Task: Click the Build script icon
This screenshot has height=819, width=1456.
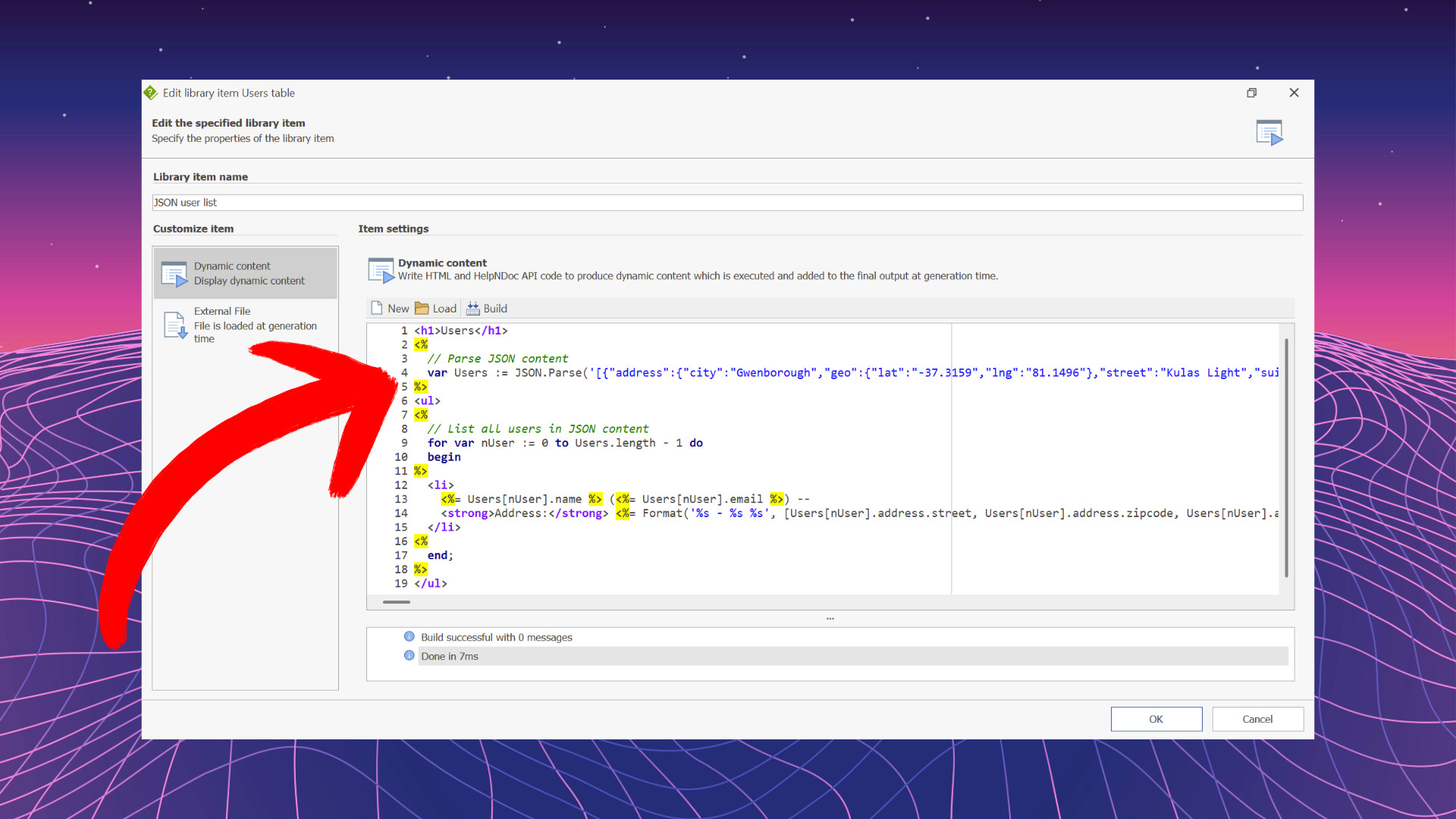Action: click(473, 308)
